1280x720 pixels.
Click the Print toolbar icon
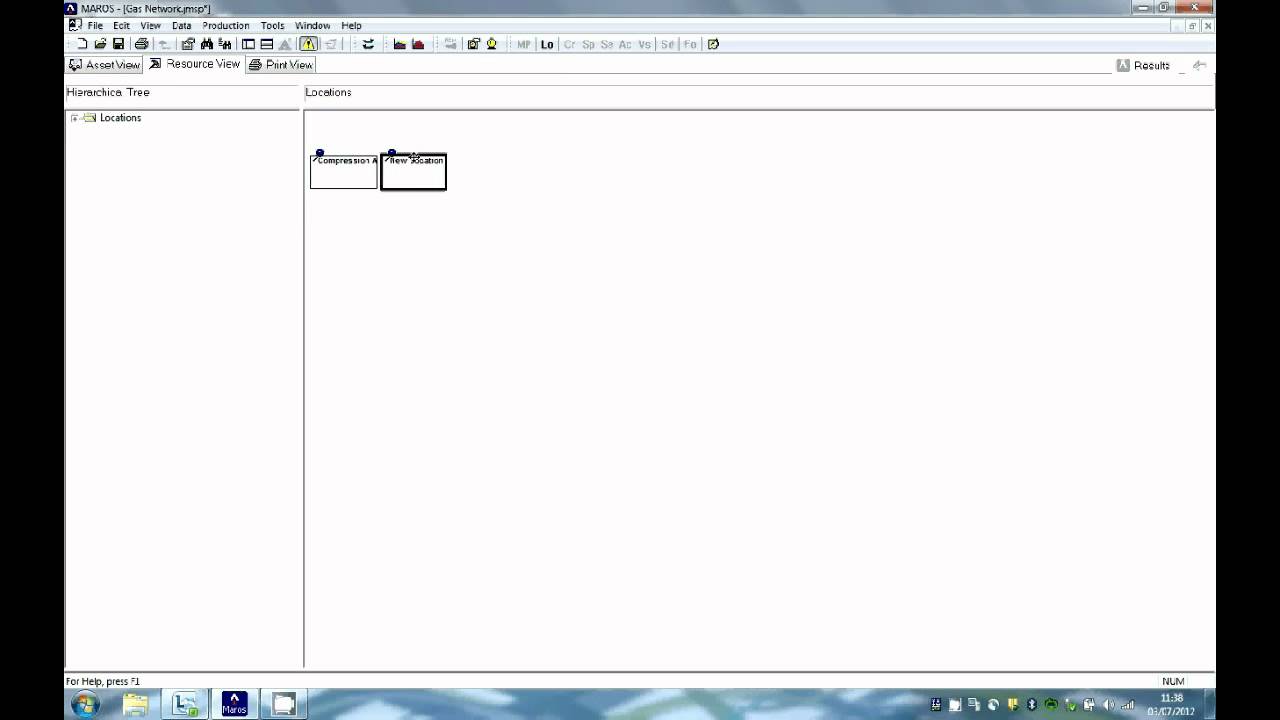coord(141,44)
